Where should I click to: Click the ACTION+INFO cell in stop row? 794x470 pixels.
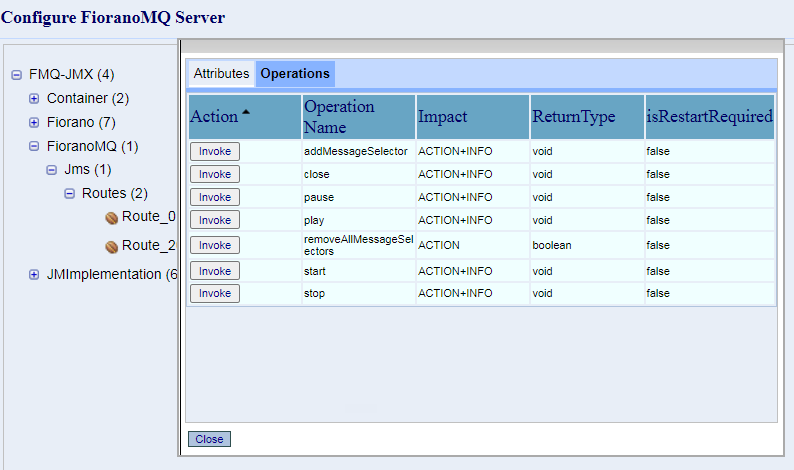click(x=472, y=293)
